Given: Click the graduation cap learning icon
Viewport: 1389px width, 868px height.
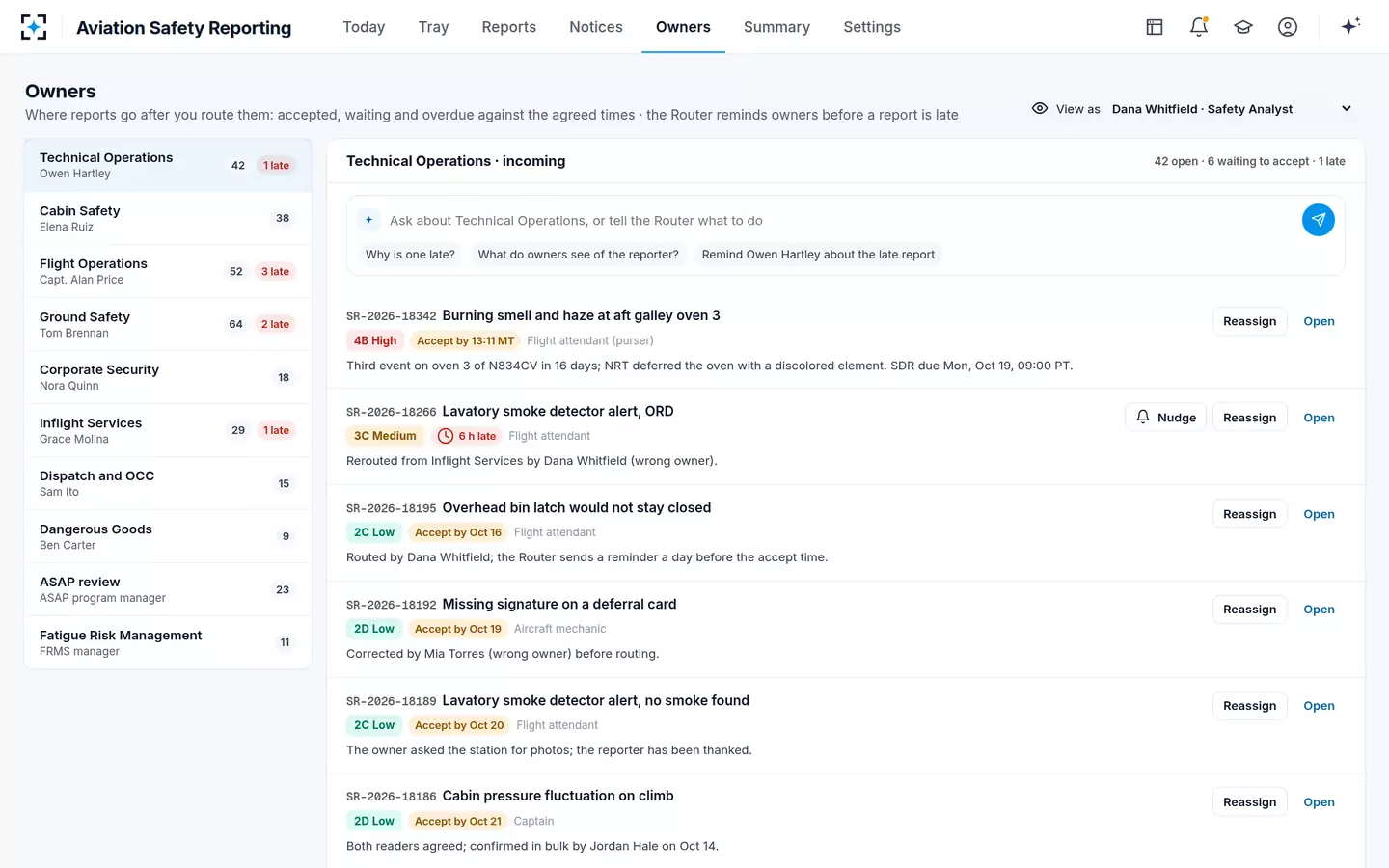Looking at the screenshot, I should (x=1243, y=27).
